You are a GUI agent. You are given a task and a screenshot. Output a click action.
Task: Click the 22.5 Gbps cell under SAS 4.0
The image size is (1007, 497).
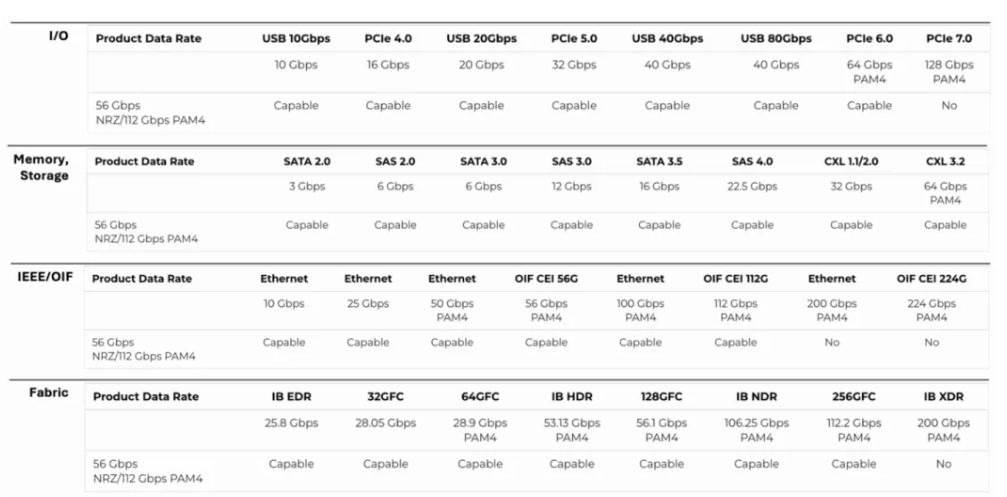pos(752,187)
